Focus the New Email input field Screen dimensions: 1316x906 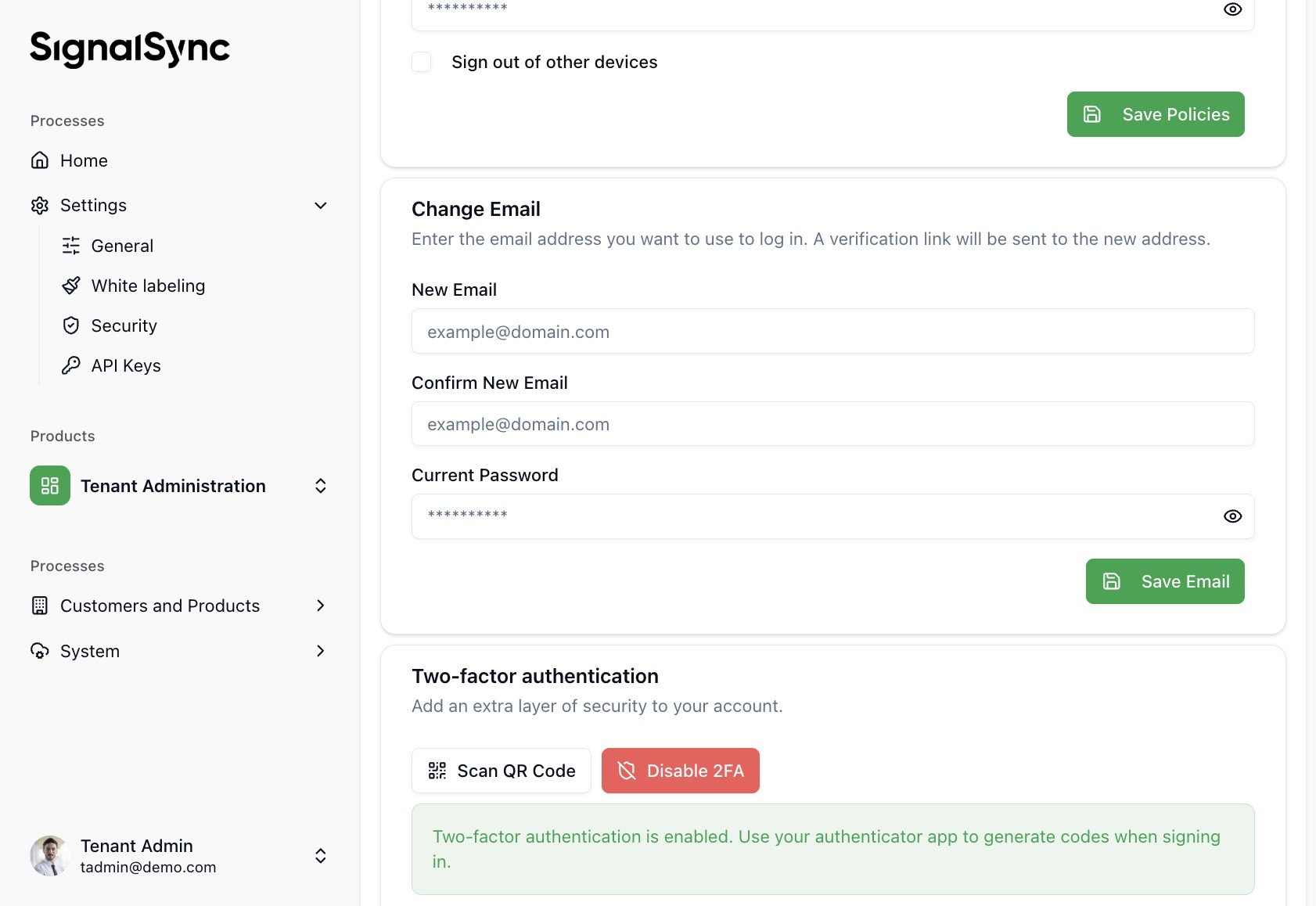tap(833, 331)
